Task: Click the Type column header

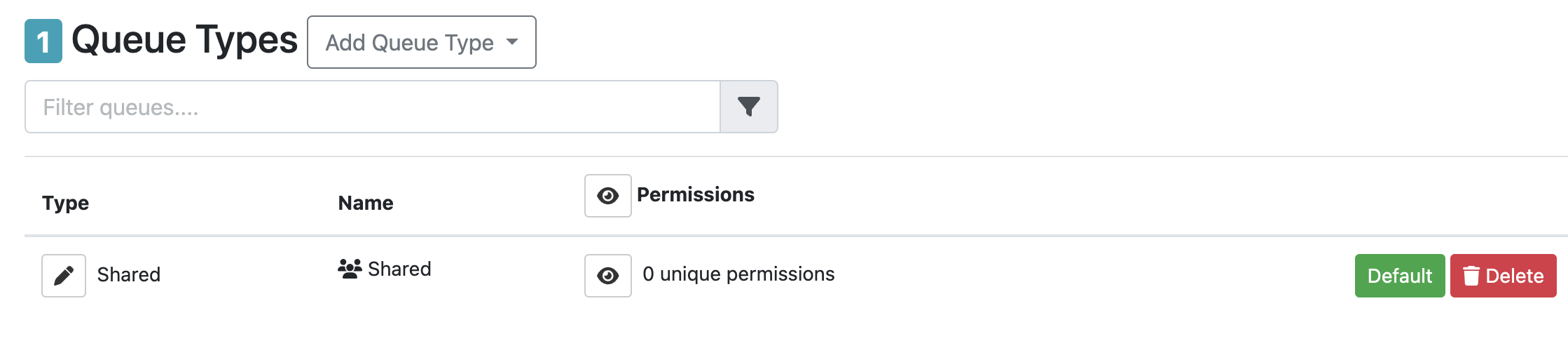Action: pos(65,203)
